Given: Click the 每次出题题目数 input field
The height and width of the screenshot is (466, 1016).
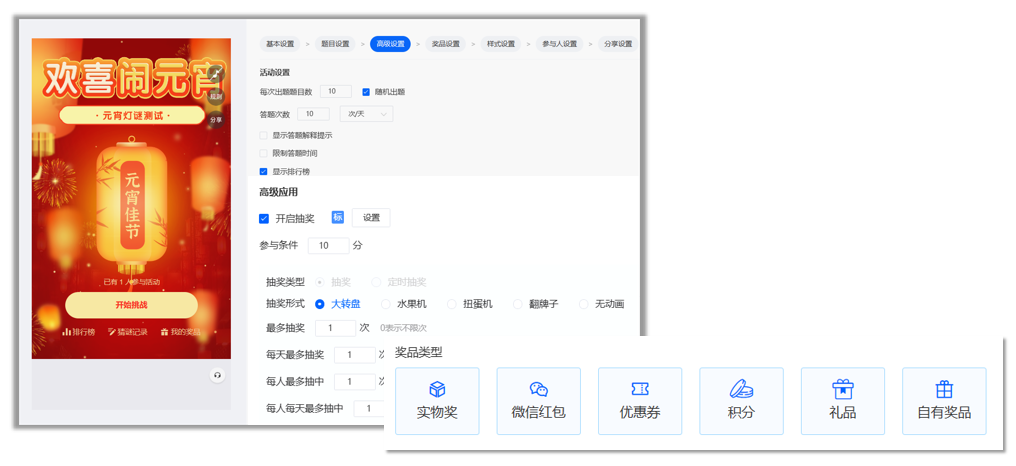Looking at the screenshot, I should (336, 92).
